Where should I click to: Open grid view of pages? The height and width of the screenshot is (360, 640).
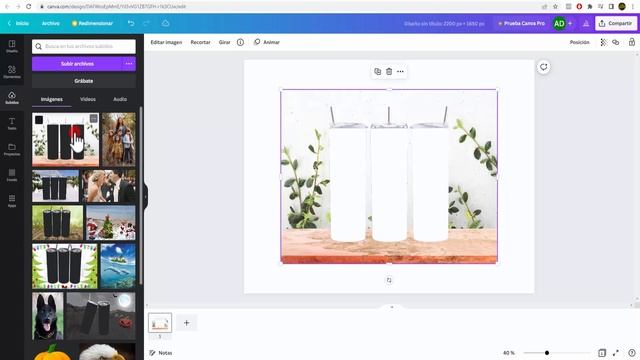point(602,353)
